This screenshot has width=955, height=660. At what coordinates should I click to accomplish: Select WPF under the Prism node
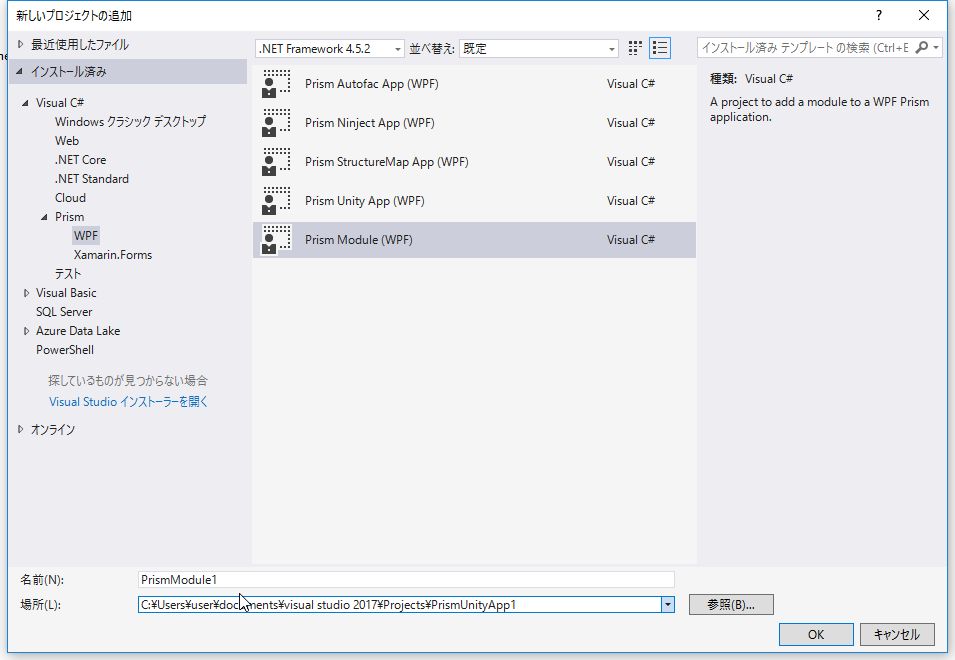(85, 235)
